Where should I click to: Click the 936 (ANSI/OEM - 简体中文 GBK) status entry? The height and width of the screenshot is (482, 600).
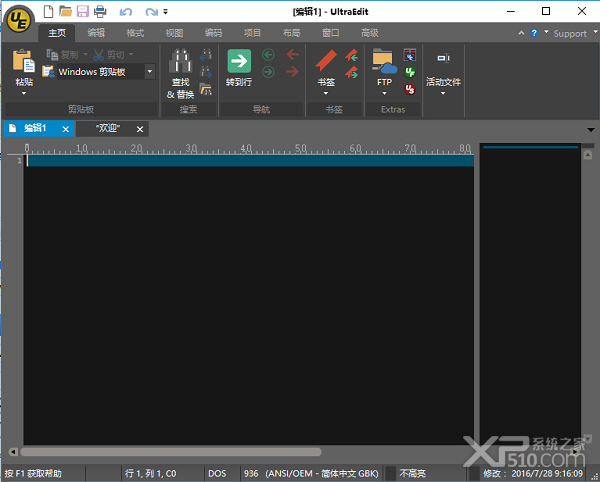tap(311, 474)
